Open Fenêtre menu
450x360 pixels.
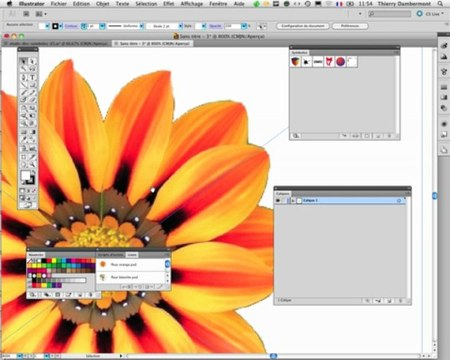tap(218, 4)
